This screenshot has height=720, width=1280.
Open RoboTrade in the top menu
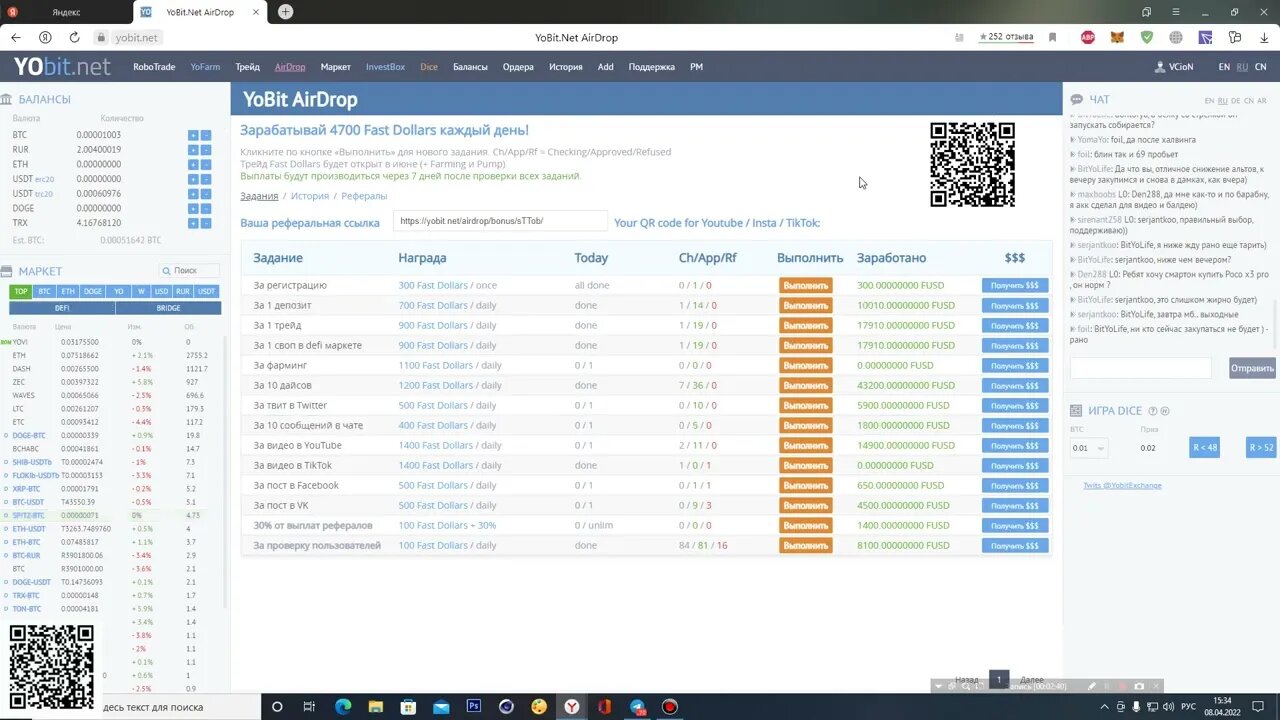[x=154, y=67]
